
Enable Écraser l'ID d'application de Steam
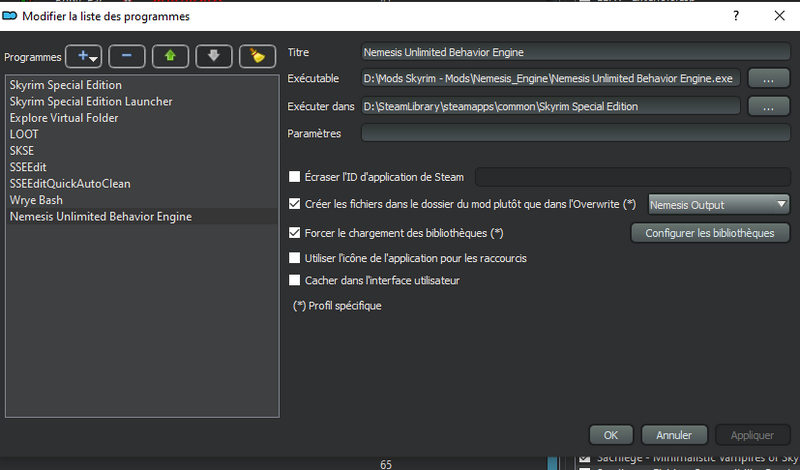point(295,177)
